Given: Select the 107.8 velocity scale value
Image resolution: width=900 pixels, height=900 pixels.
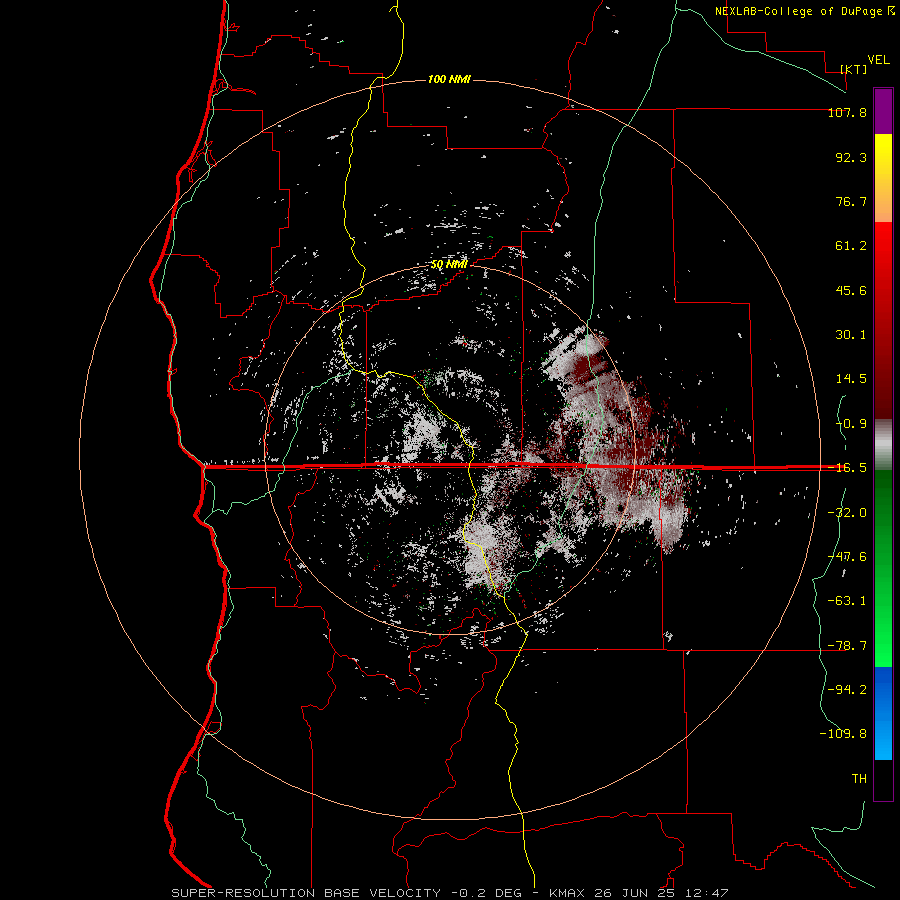Looking at the screenshot, I should tap(847, 112).
